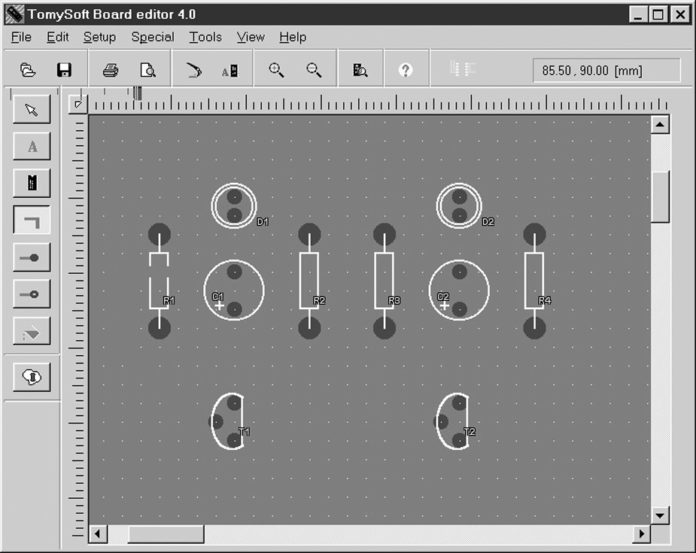Viewport: 696px width, 553px height.
Task: Select the solid pad tool
Action: pyautogui.click(x=32, y=257)
